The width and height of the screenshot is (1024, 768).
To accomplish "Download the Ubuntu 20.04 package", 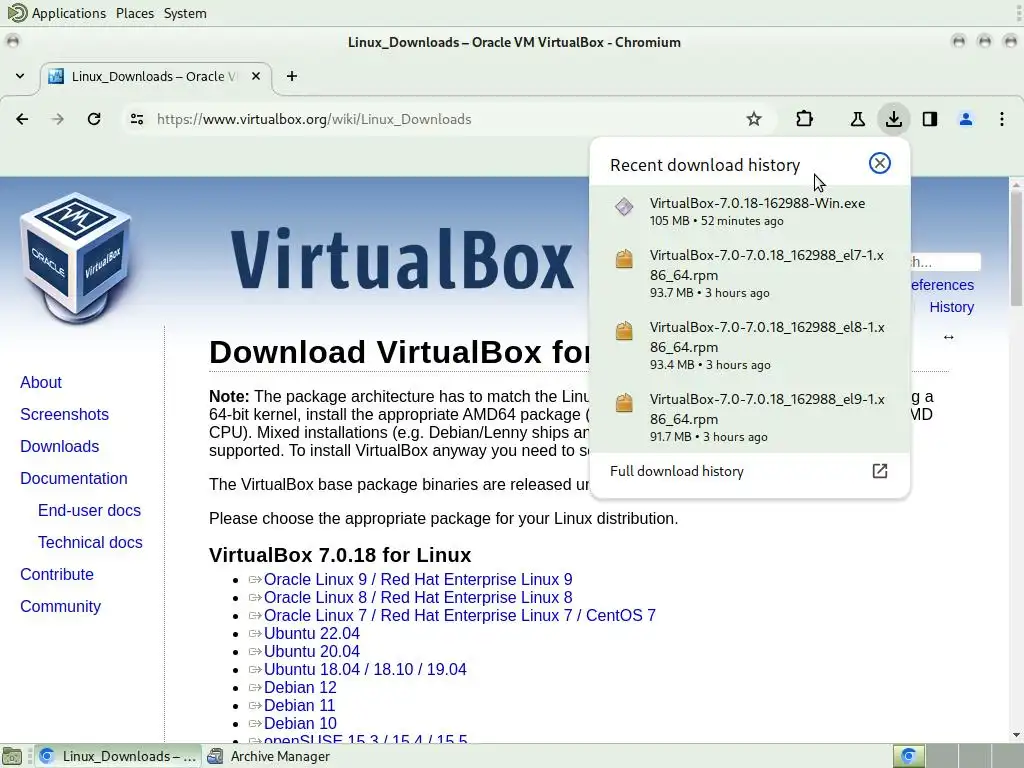I will coord(312,651).
